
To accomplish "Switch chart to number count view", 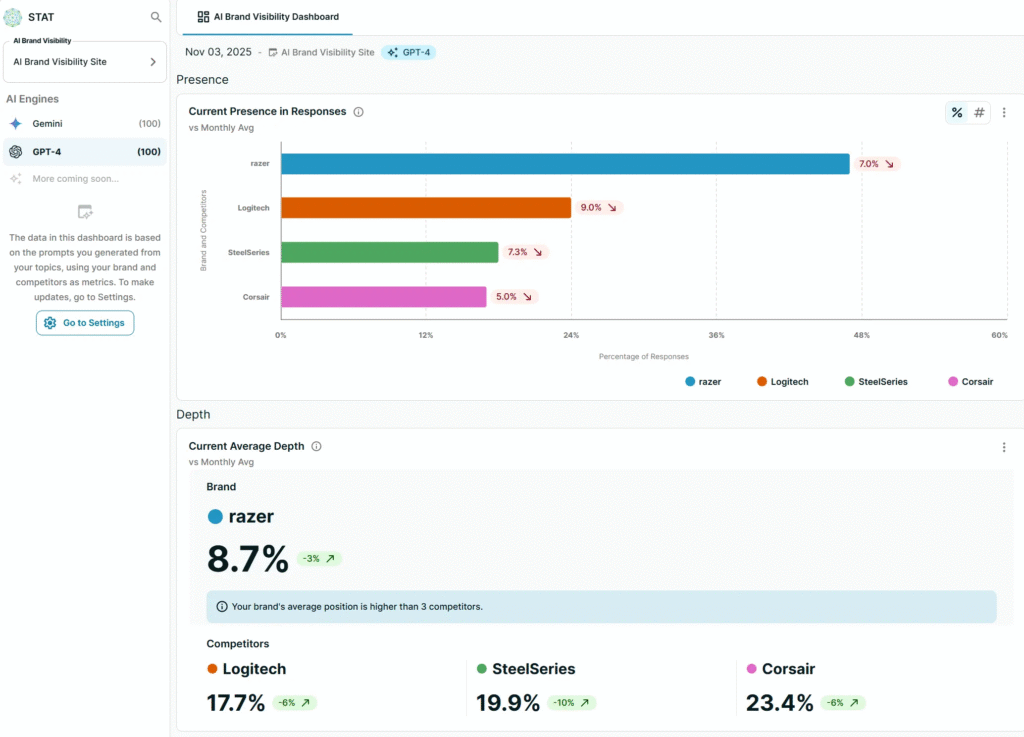I will point(979,113).
